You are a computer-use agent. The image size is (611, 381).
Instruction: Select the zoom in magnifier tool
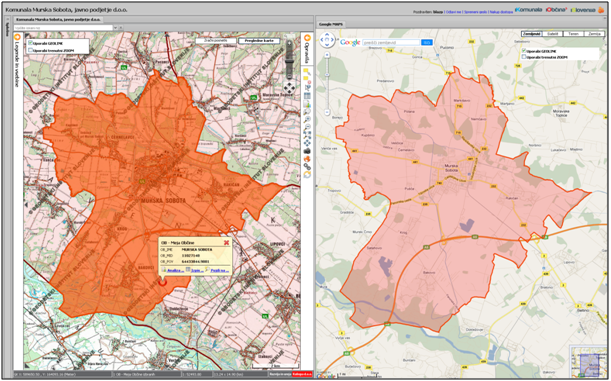(307, 120)
